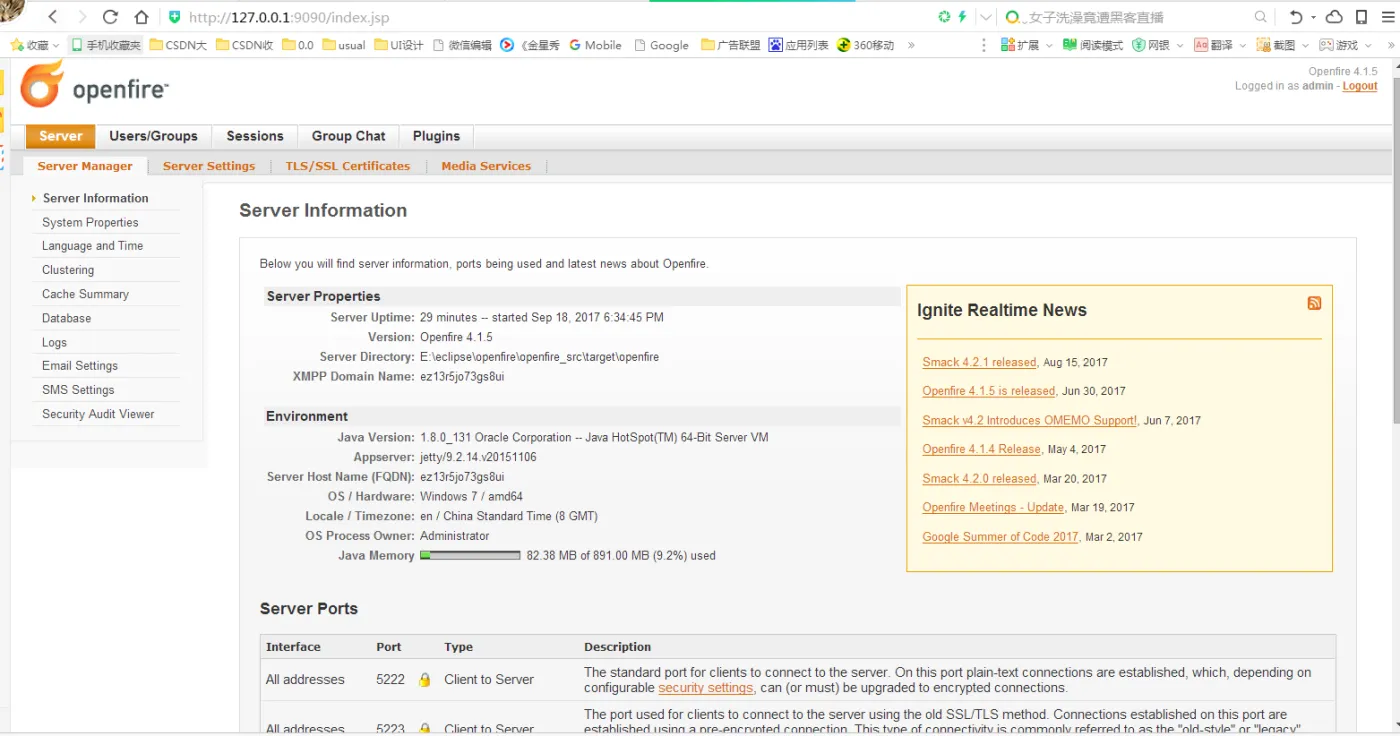The width and height of the screenshot is (1400, 736).
Task: Show more bookmarks via the overflow chevron
Action: pos(911,45)
